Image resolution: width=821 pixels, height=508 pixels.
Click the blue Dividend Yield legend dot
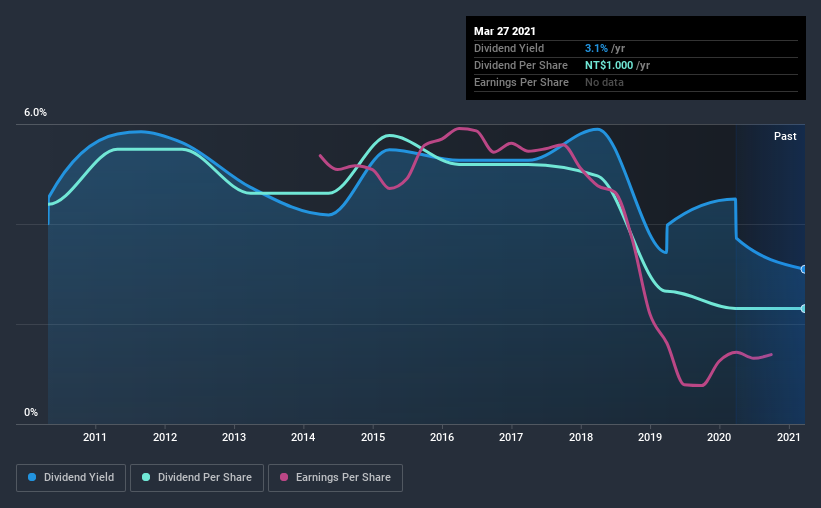pyautogui.click(x=32, y=477)
